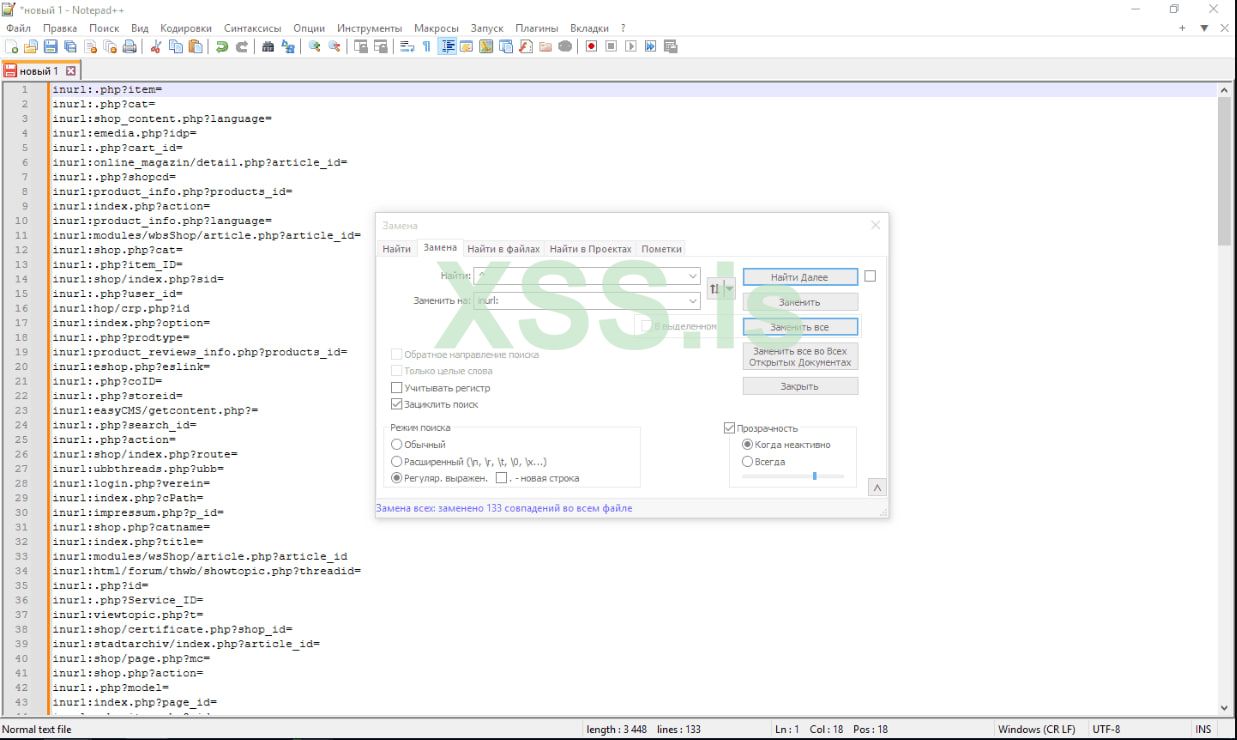Image resolution: width=1237 pixels, height=740 pixels.
Task: Run macro multiple times icon
Action: (651, 46)
